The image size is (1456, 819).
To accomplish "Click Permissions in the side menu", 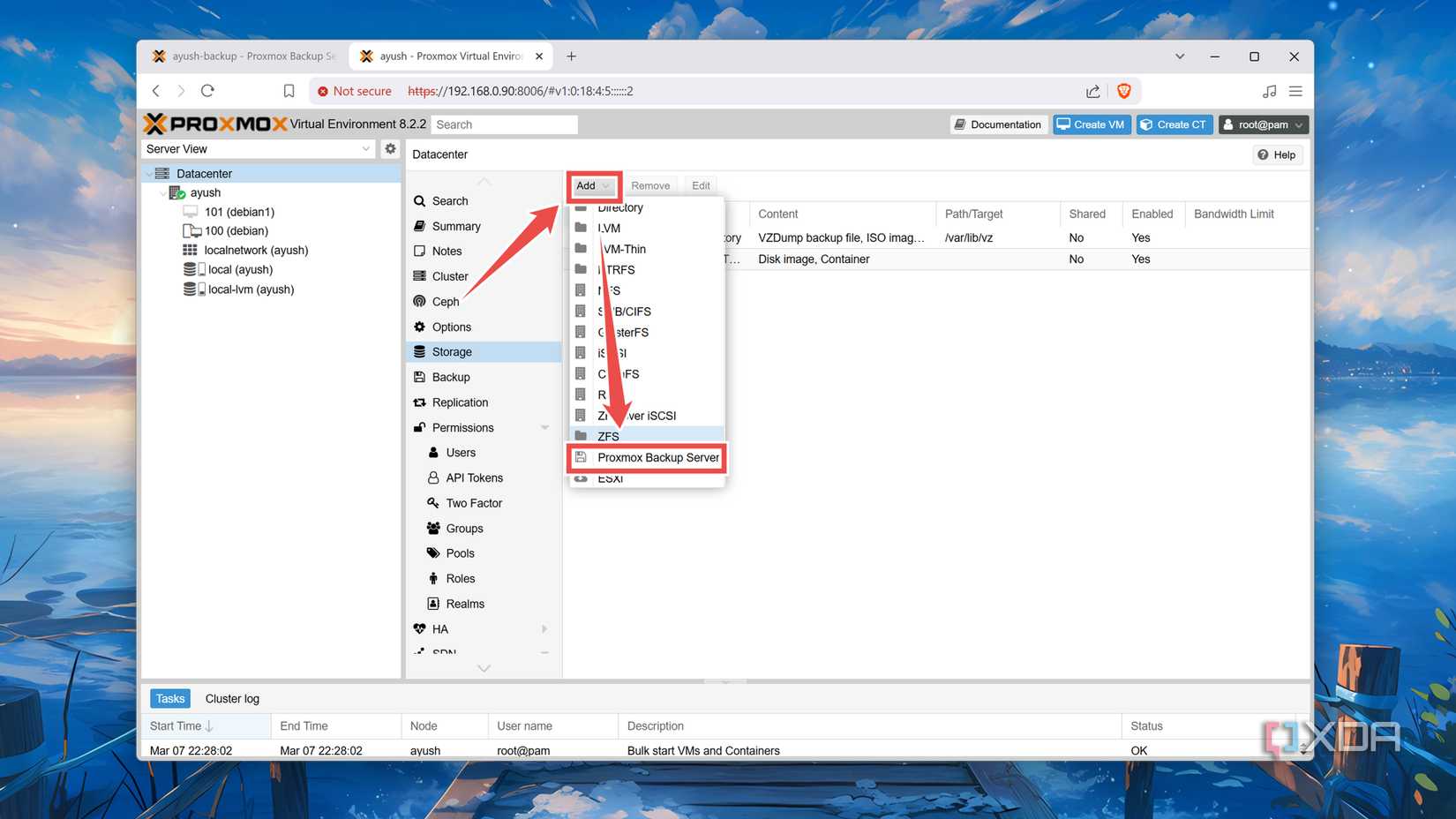I will point(462,428).
